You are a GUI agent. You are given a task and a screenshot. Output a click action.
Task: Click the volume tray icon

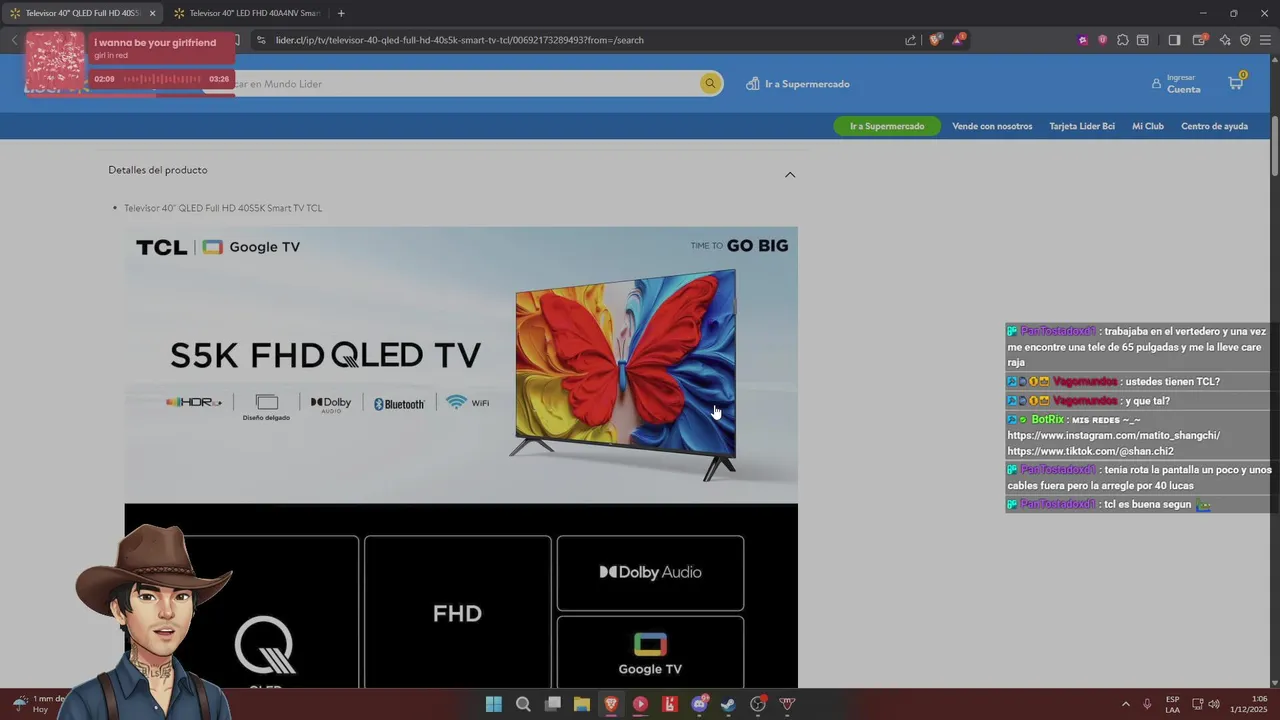click(1214, 704)
